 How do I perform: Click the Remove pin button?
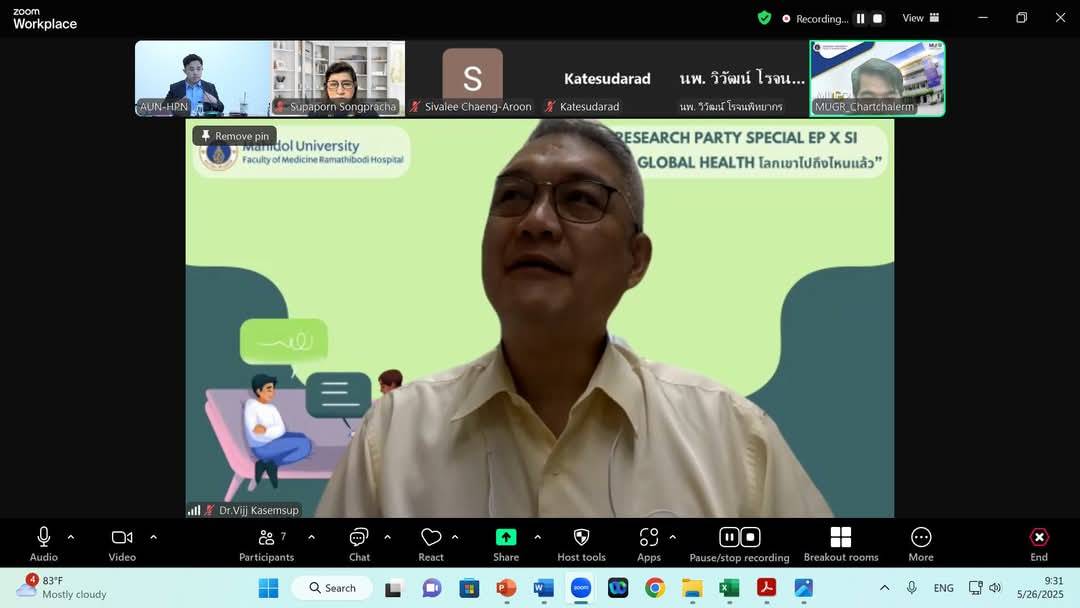click(235, 136)
